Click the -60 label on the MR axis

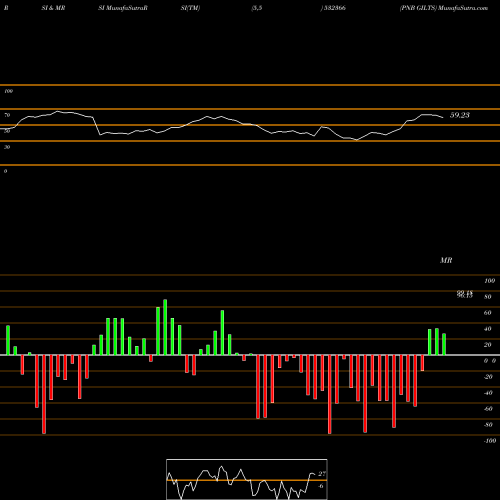(x=488, y=409)
